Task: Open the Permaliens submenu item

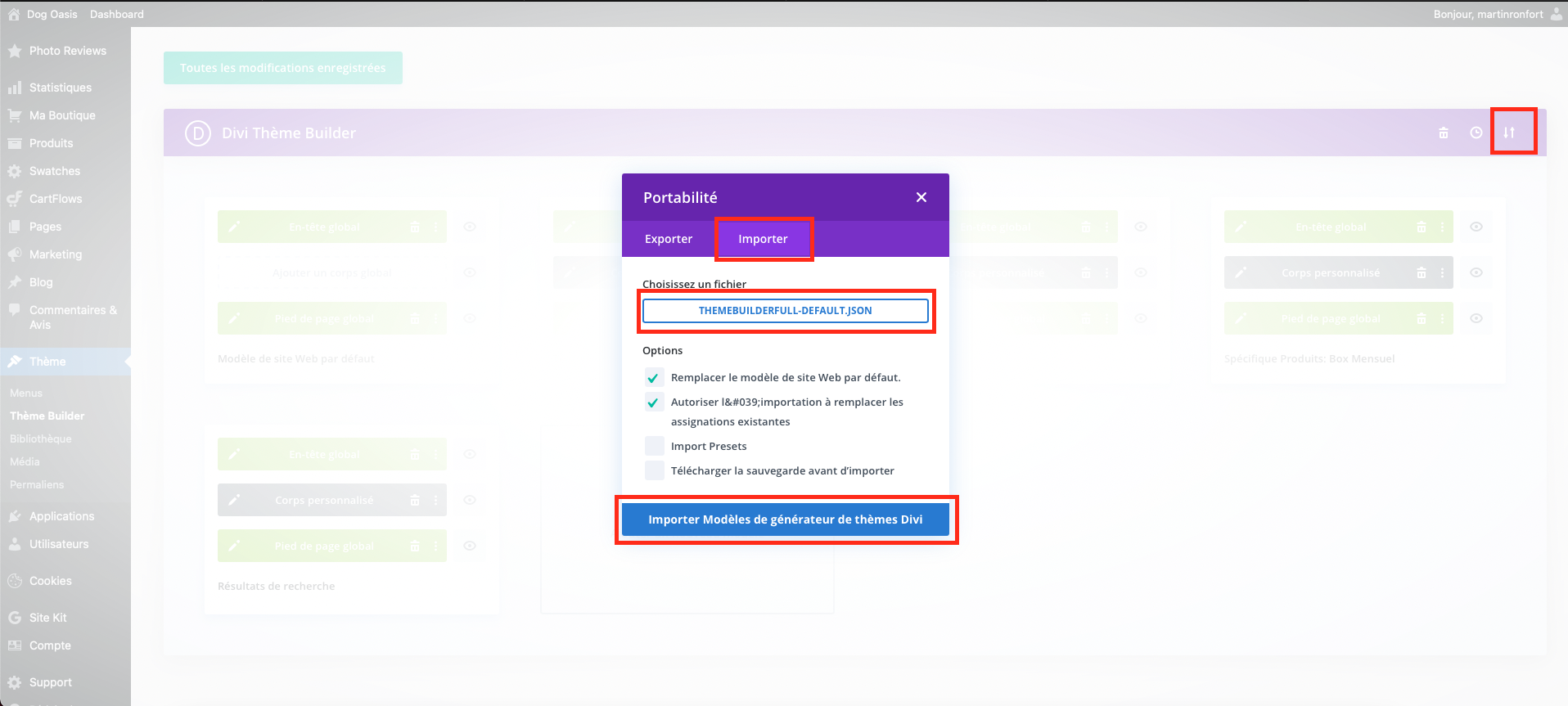Action: click(x=37, y=484)
